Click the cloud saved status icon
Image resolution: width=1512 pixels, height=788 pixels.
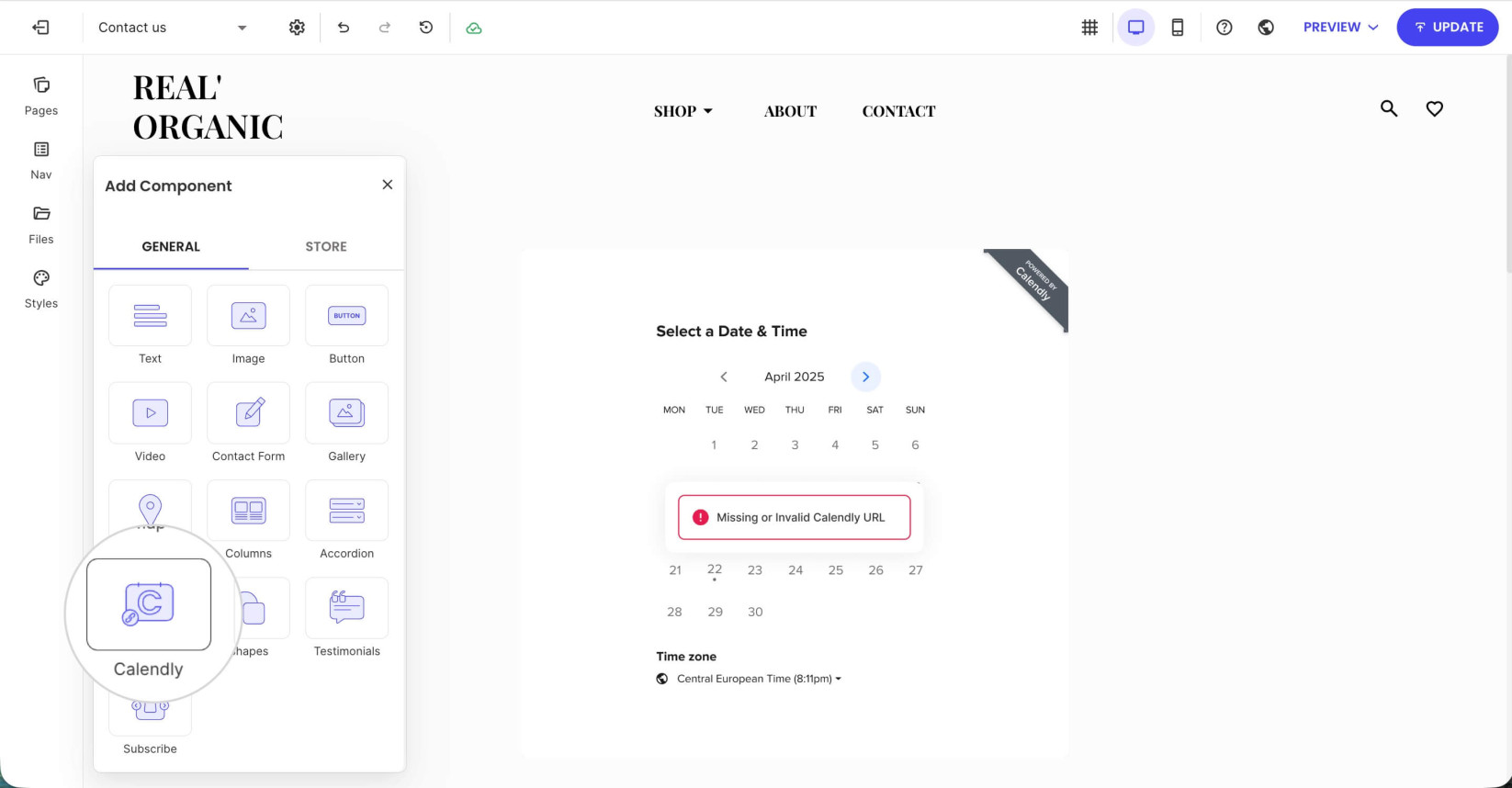click(474, 28)
